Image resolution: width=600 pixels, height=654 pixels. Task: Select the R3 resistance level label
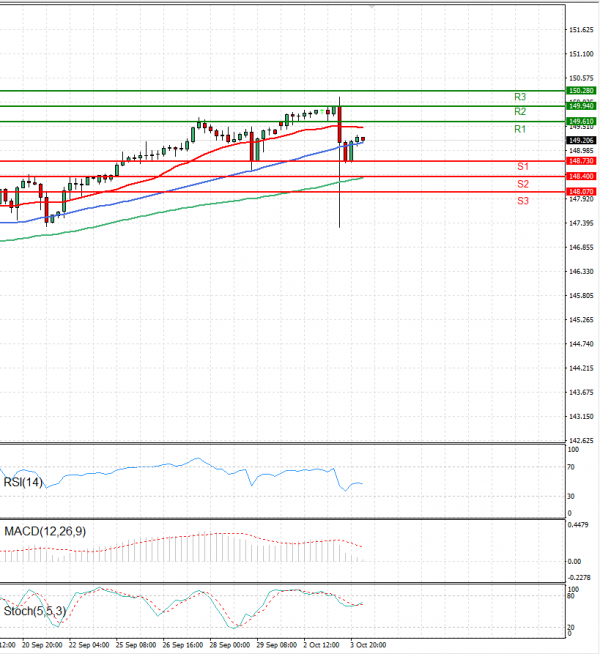(520, 97)
